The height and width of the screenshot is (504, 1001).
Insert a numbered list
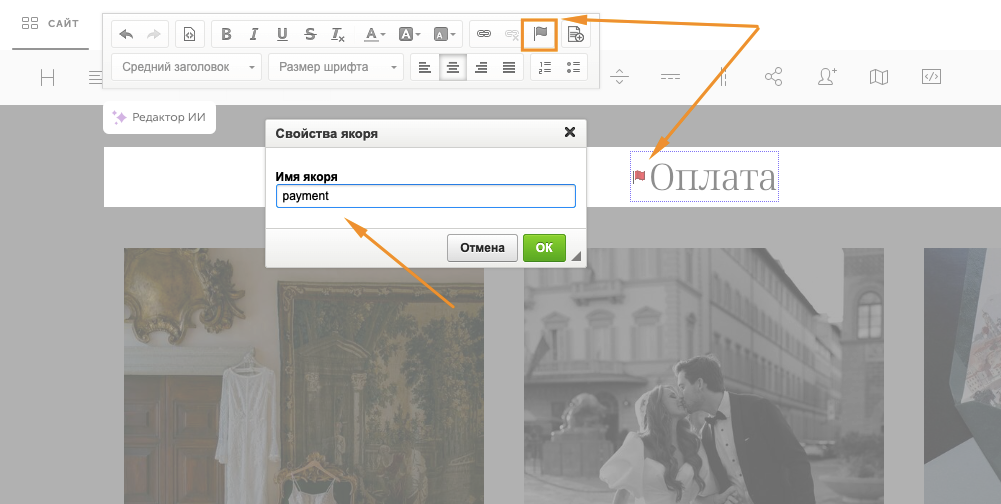click(545, 67)
